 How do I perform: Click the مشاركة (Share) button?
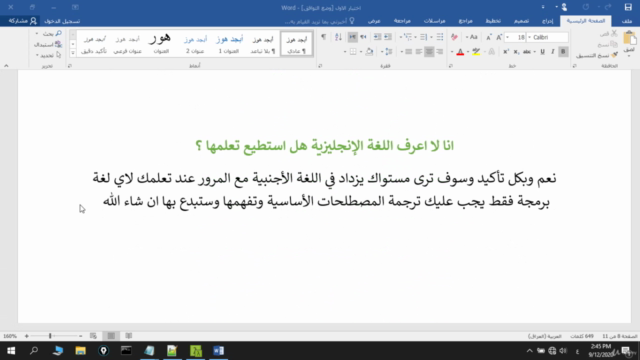tap(23, 21)
